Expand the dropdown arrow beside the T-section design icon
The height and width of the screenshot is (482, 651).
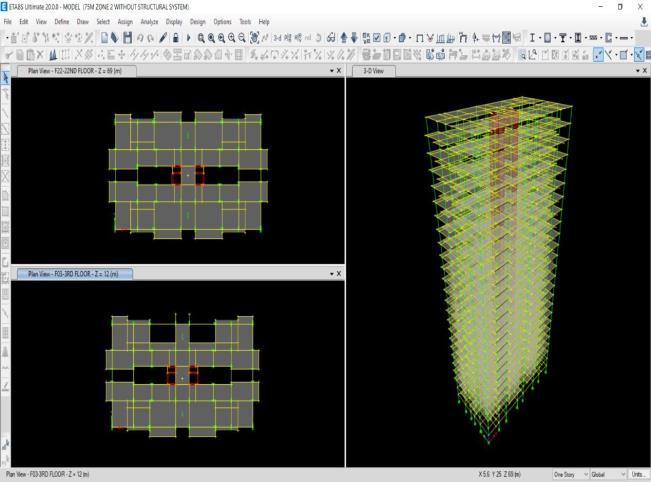(x=570, y=38)
